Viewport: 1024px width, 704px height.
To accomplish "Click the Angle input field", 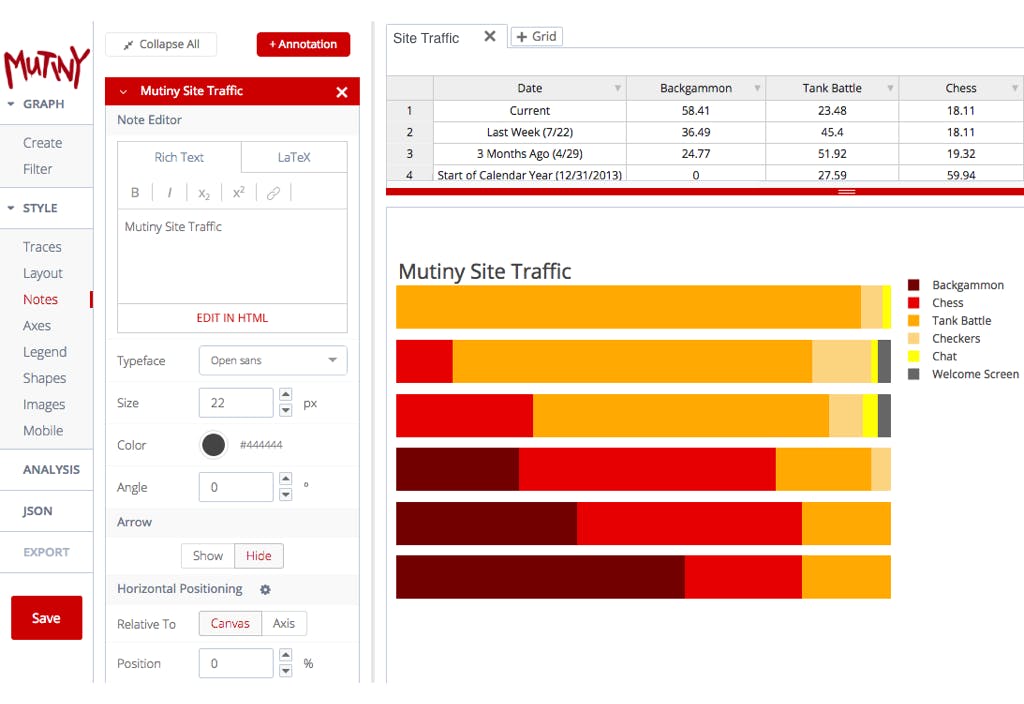I will (x=236, y=487).
